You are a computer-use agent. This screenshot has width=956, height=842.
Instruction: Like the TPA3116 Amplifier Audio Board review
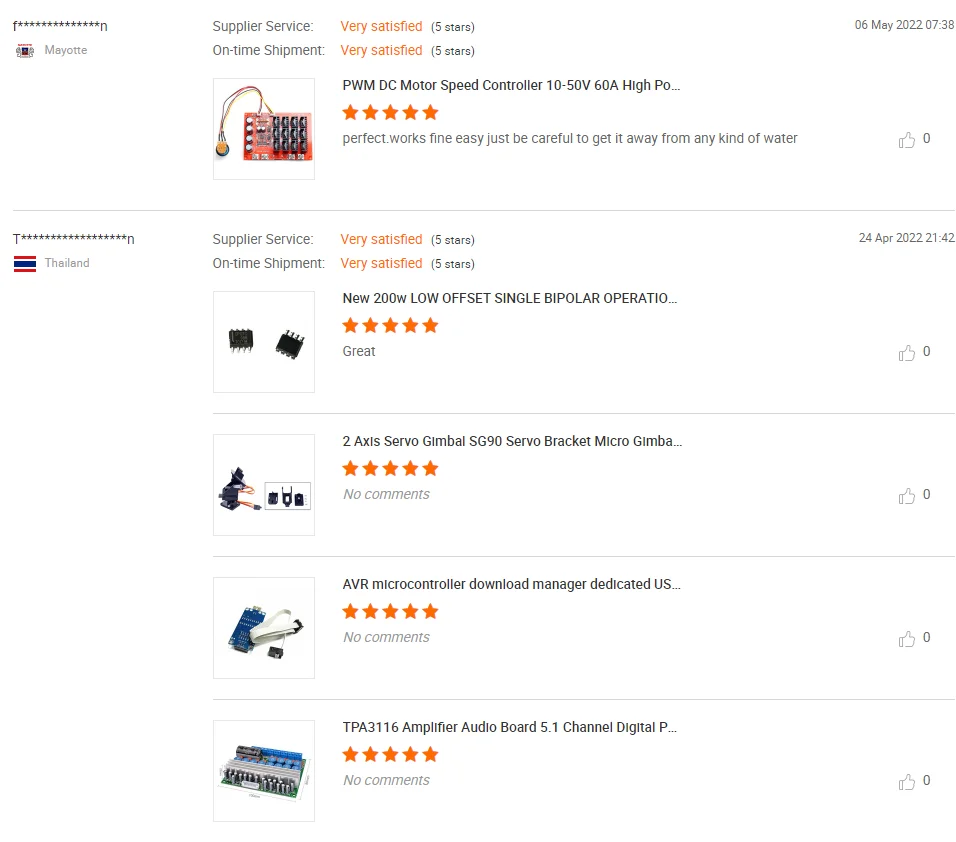[x=907, y=782]
